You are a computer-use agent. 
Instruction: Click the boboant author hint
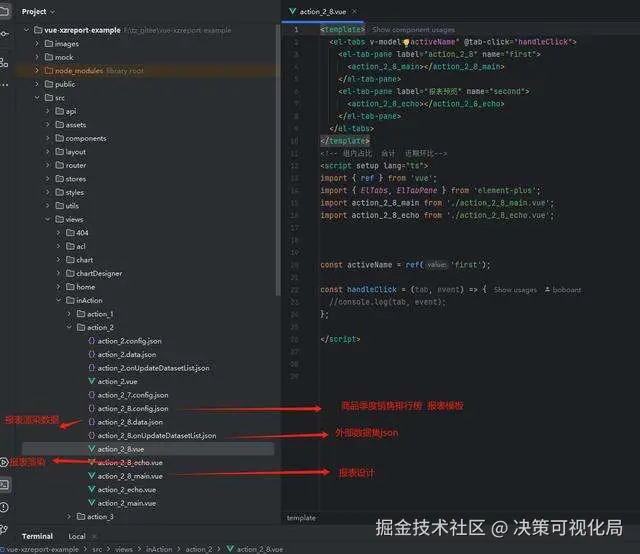[562, 290]
